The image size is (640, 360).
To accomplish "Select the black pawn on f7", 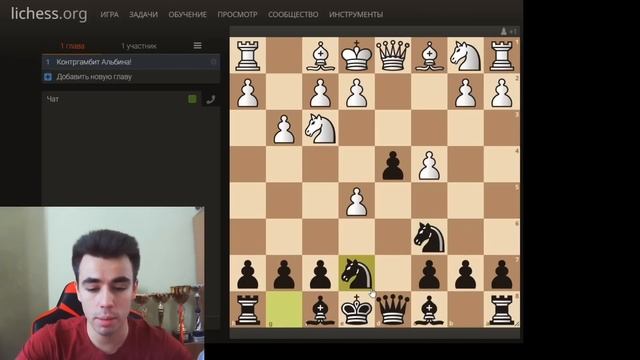I will 320,273.
